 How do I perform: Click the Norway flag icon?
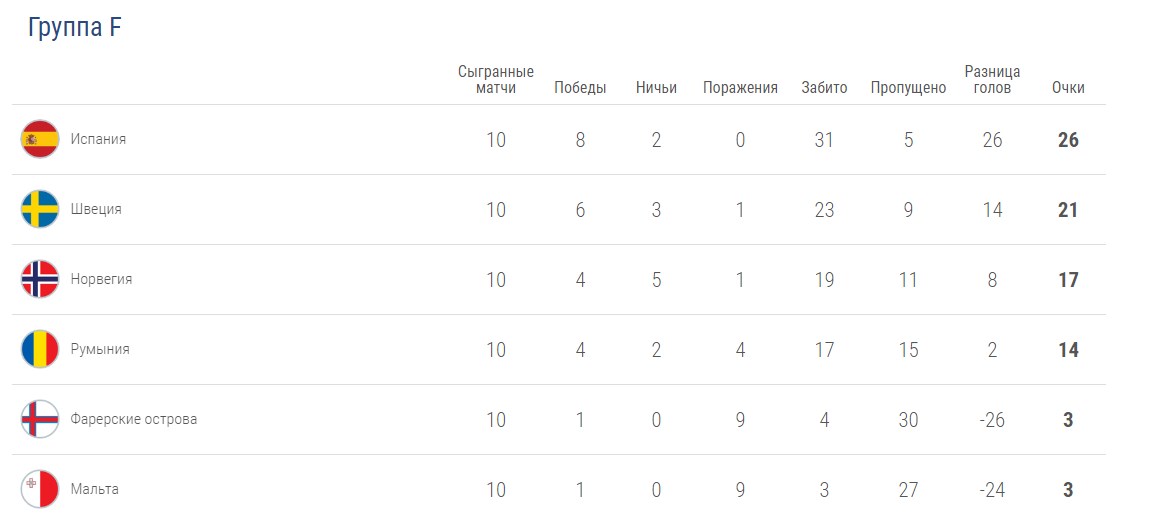(40, 279)
